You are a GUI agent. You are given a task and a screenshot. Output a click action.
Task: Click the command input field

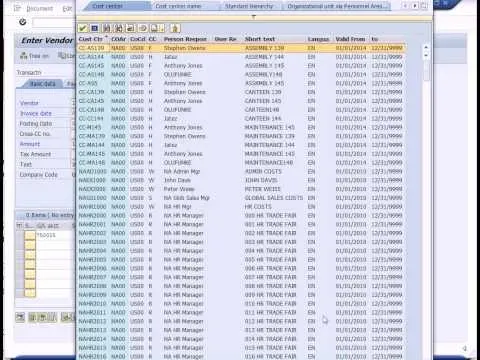pos(53,22)
